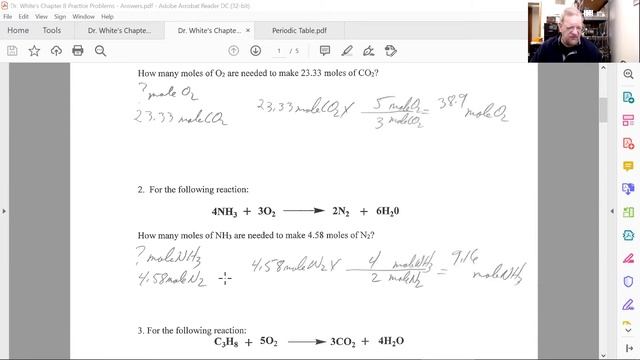Open the Create PDF tool in the sidebar

[x=628, y=143]
